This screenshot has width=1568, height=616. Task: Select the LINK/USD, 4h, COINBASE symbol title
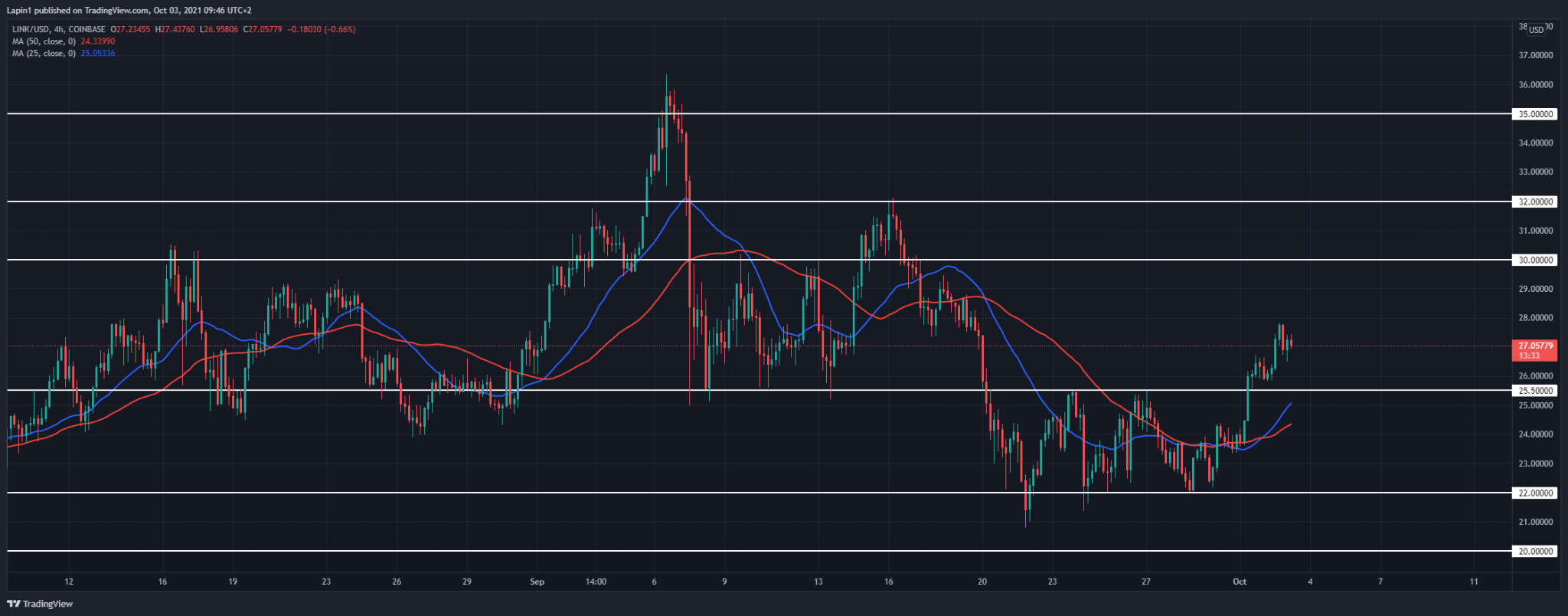click(59, 29)
